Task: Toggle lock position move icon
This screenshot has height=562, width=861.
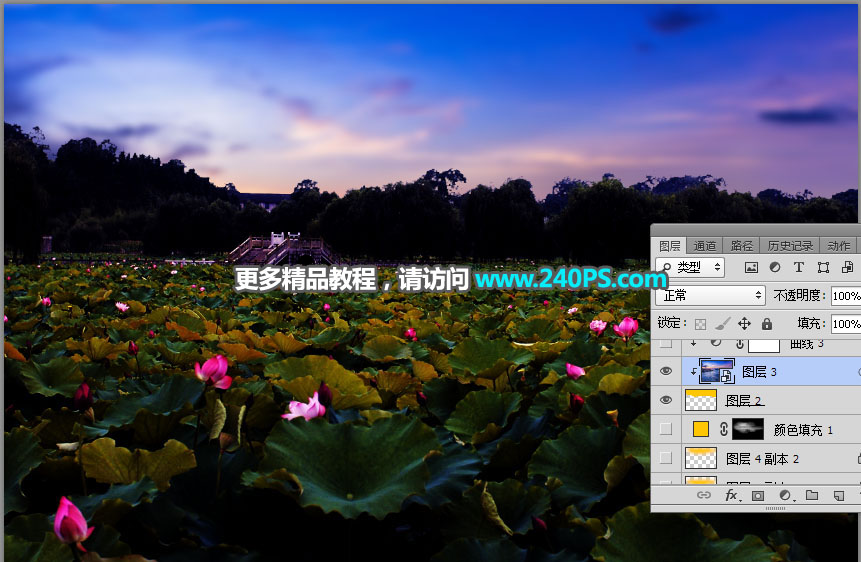Action: 744,324
